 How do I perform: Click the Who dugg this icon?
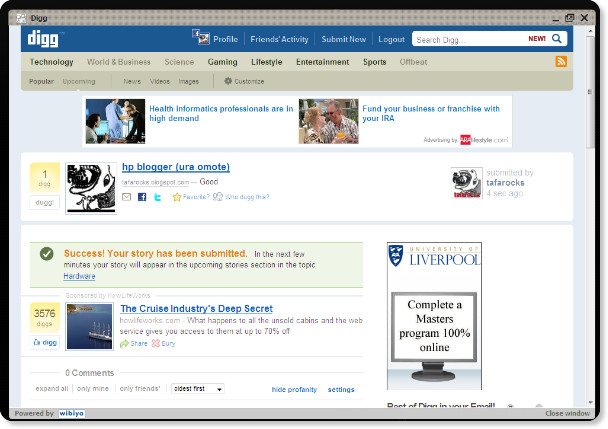218,197
